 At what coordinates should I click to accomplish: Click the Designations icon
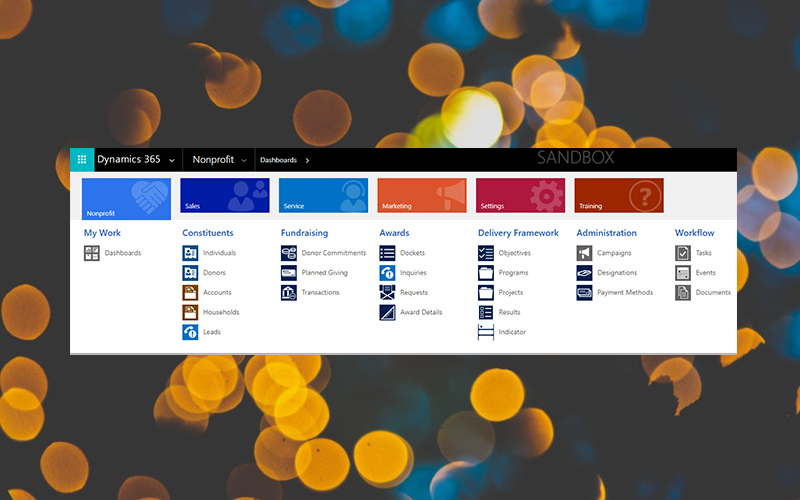(x=585, y=273)
